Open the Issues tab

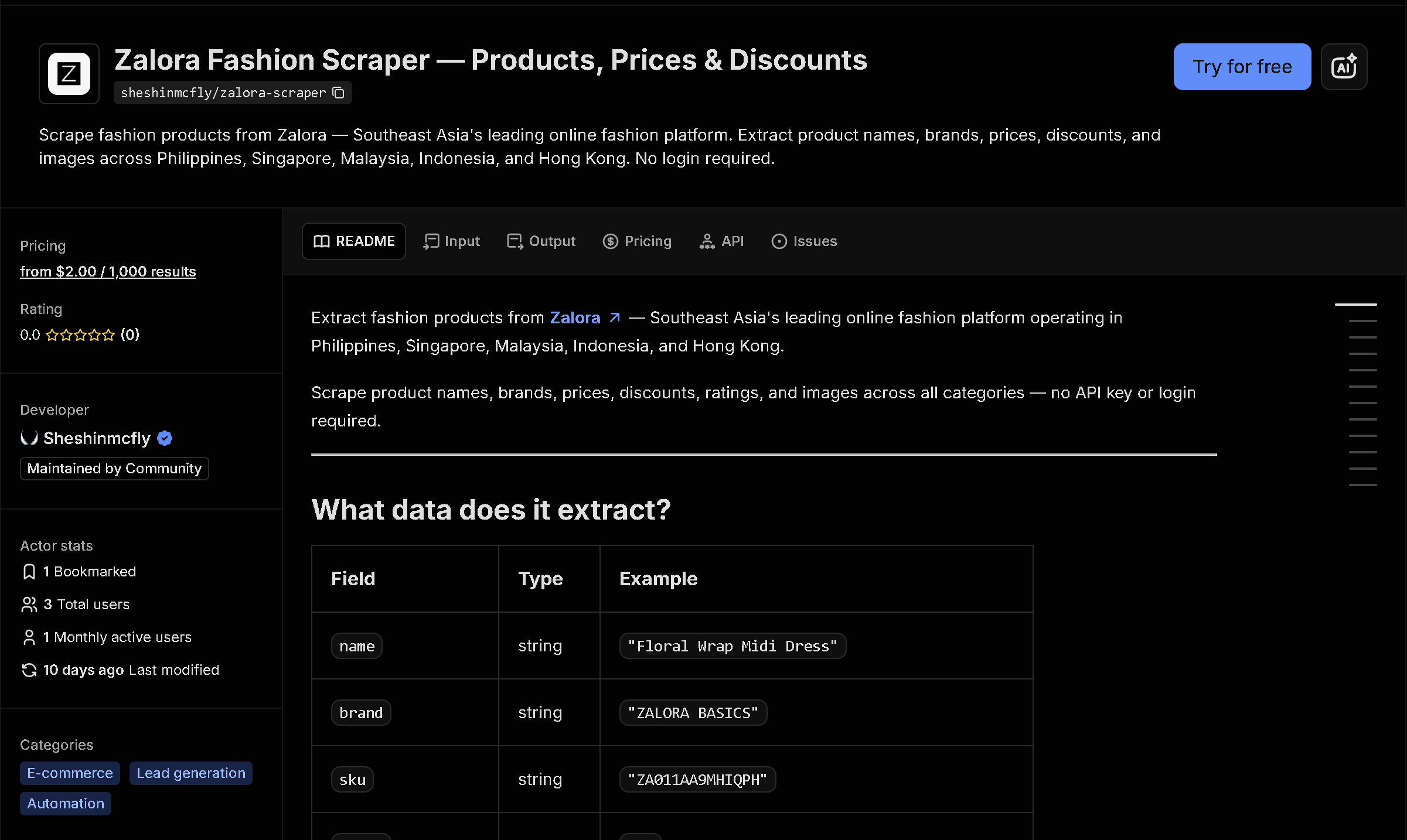coord(804,241)
